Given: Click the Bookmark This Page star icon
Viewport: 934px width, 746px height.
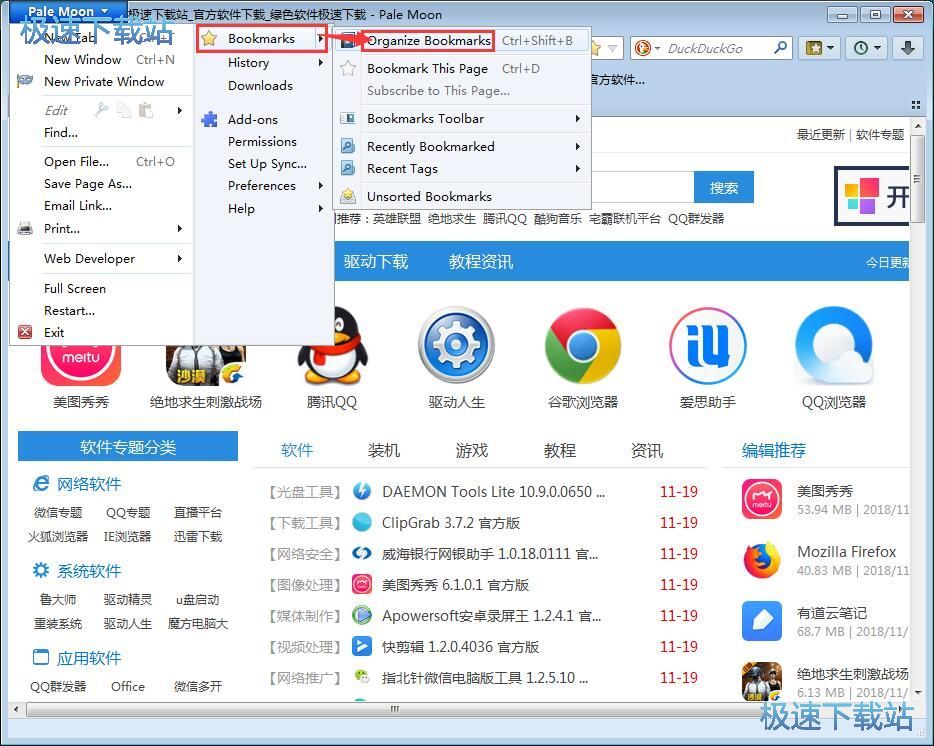Looking at the screenshot, I should (348, 69).
